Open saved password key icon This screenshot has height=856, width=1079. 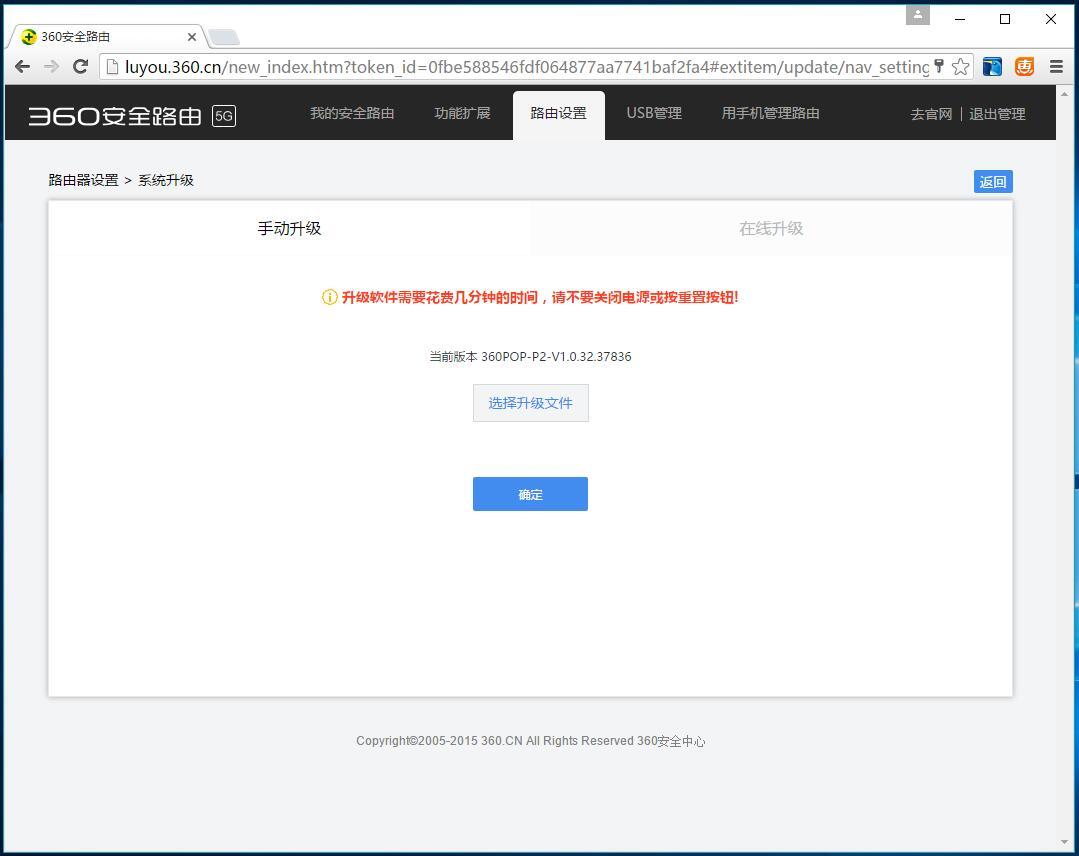tap(939, 66)
